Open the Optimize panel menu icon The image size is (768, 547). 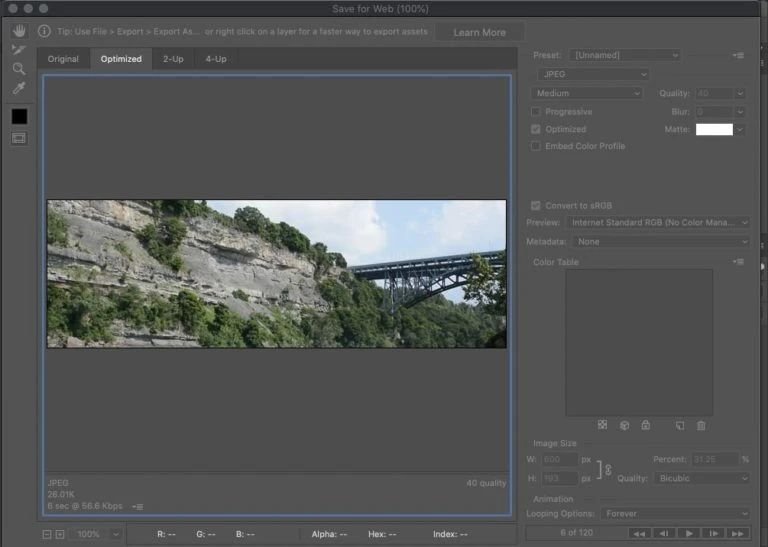pos(738,55)
